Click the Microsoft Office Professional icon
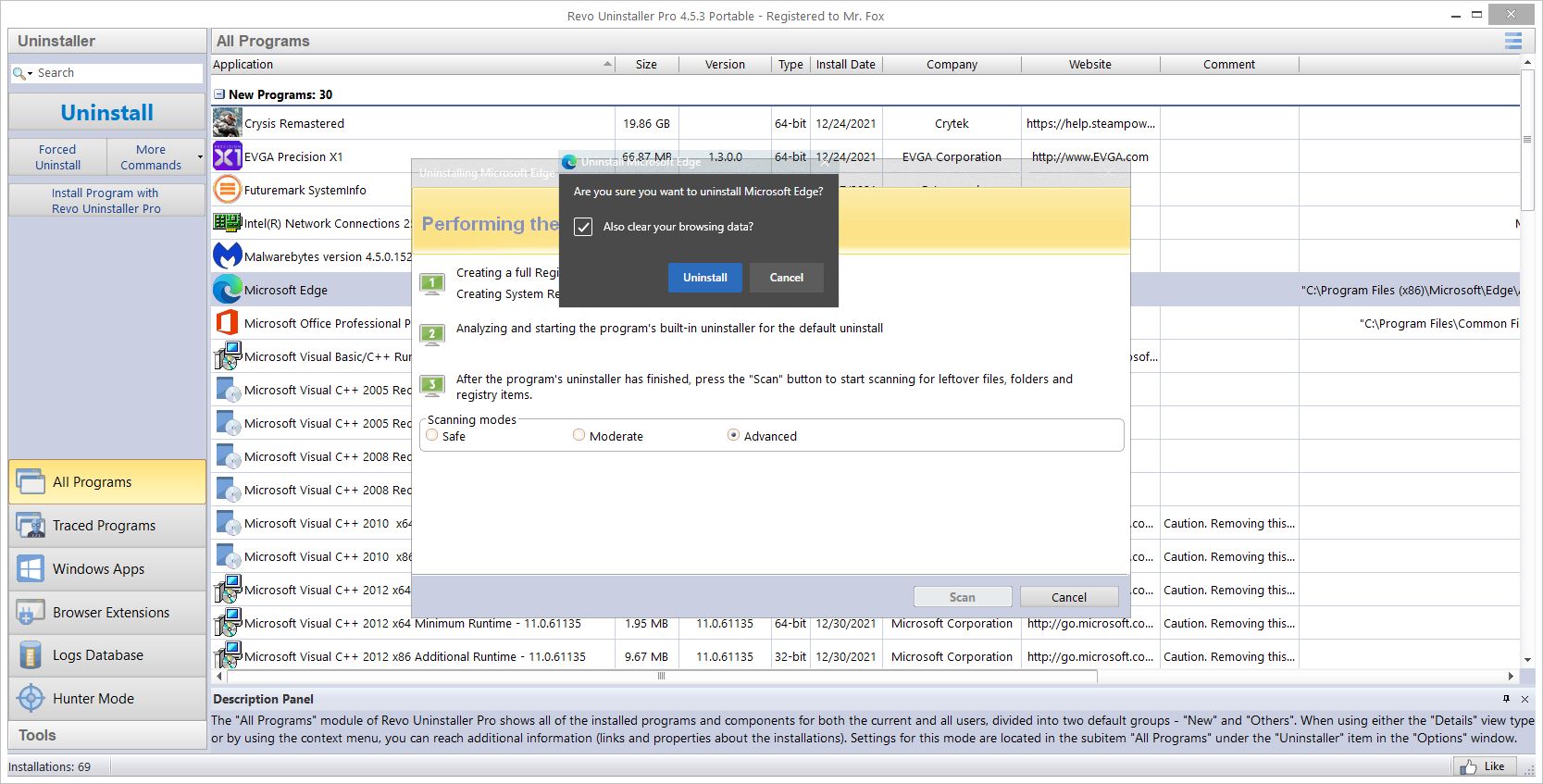The image size is (1543, 784). 227,323
